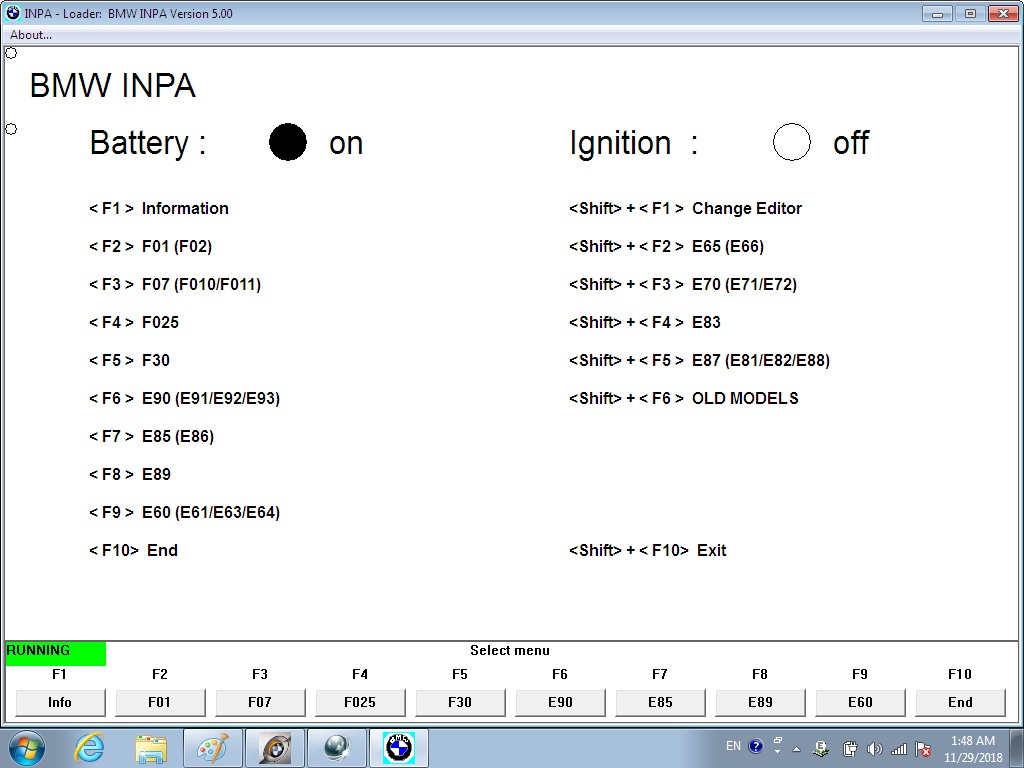The width and height of the screenshot is (1024, 768).
Task: Click 'E70 (E71/E72)' shift shortcut line
Action: (682, 284)
